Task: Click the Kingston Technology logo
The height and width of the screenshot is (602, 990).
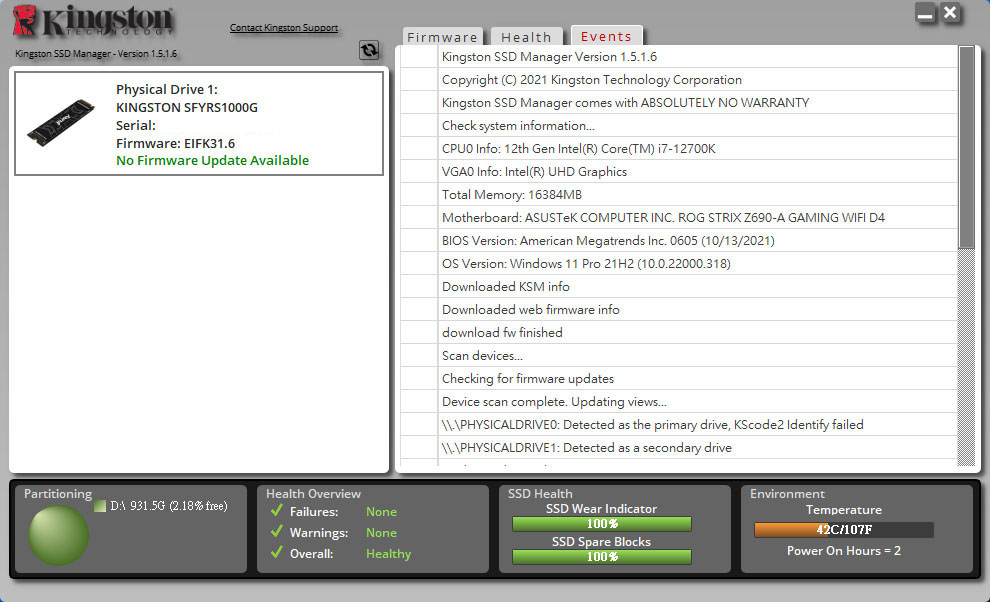Action: [93, 21]
